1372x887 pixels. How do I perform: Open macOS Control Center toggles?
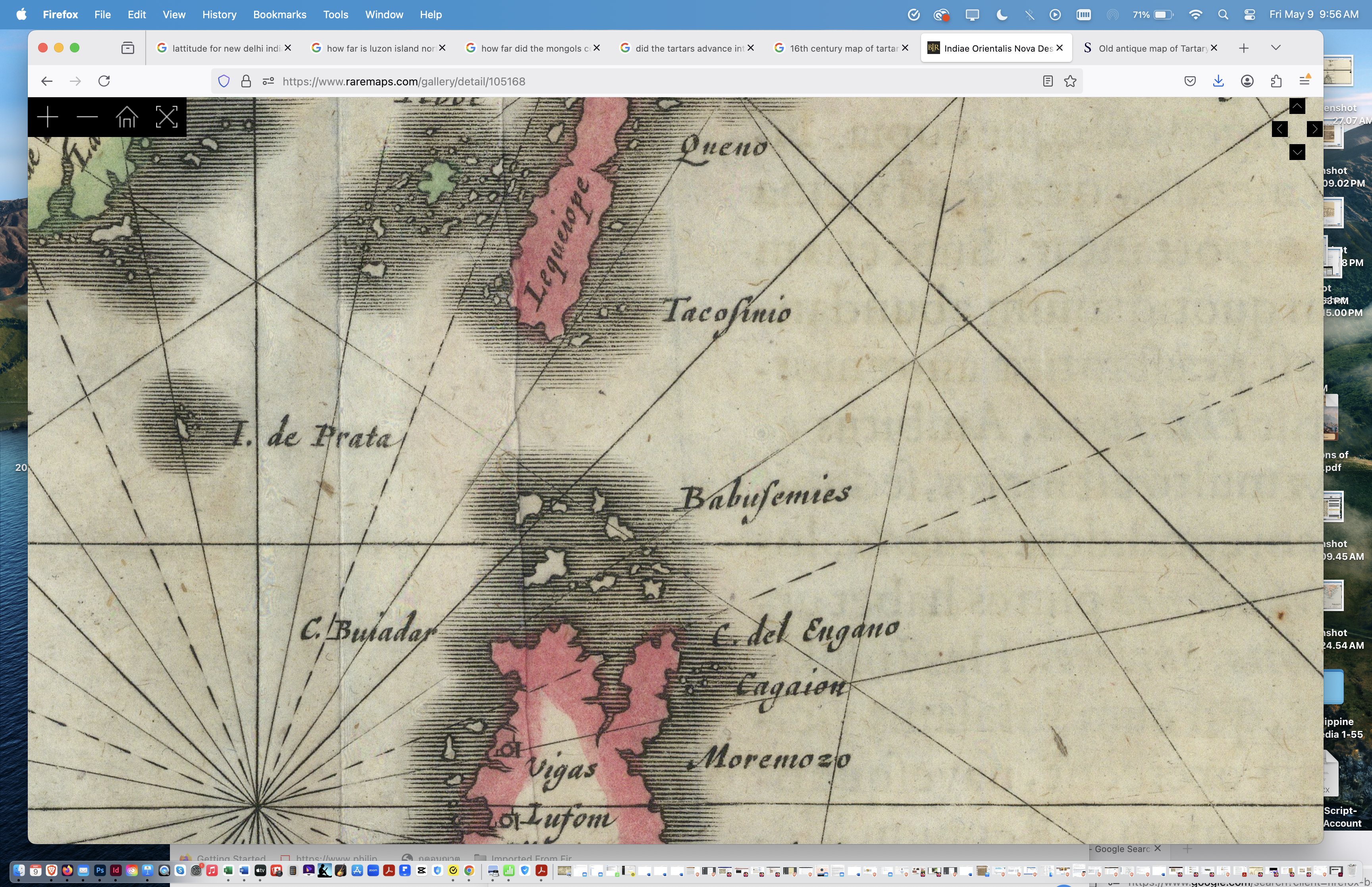[x=1249, y=14]
